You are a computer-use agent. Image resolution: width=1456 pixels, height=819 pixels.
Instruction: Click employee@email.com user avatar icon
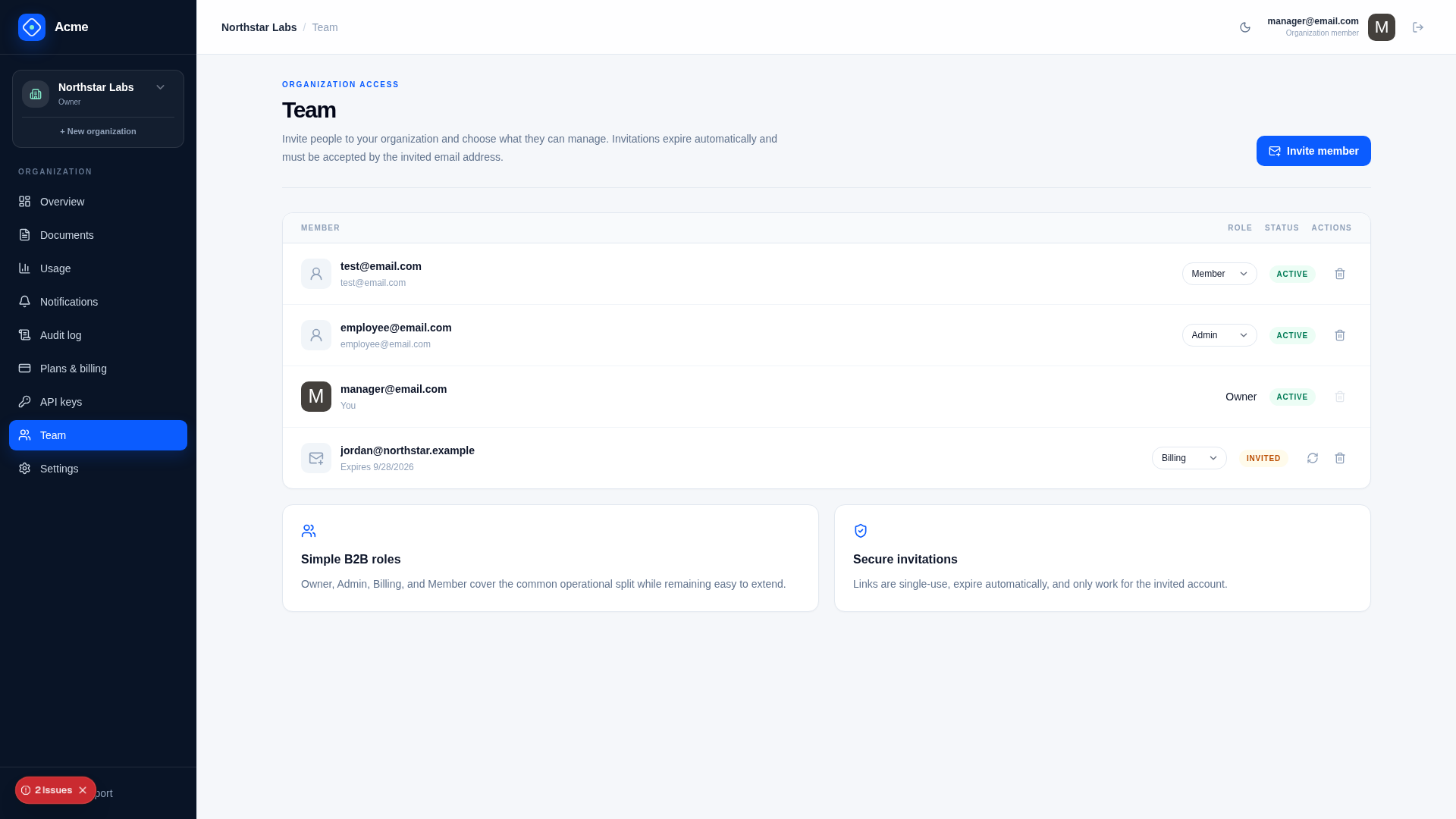click(316, 335)
